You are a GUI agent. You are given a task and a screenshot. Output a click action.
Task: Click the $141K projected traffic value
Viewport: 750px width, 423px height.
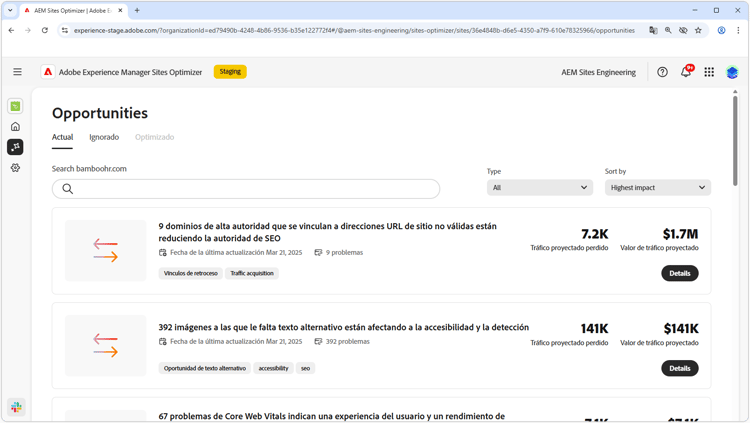(x=681, y=329)
